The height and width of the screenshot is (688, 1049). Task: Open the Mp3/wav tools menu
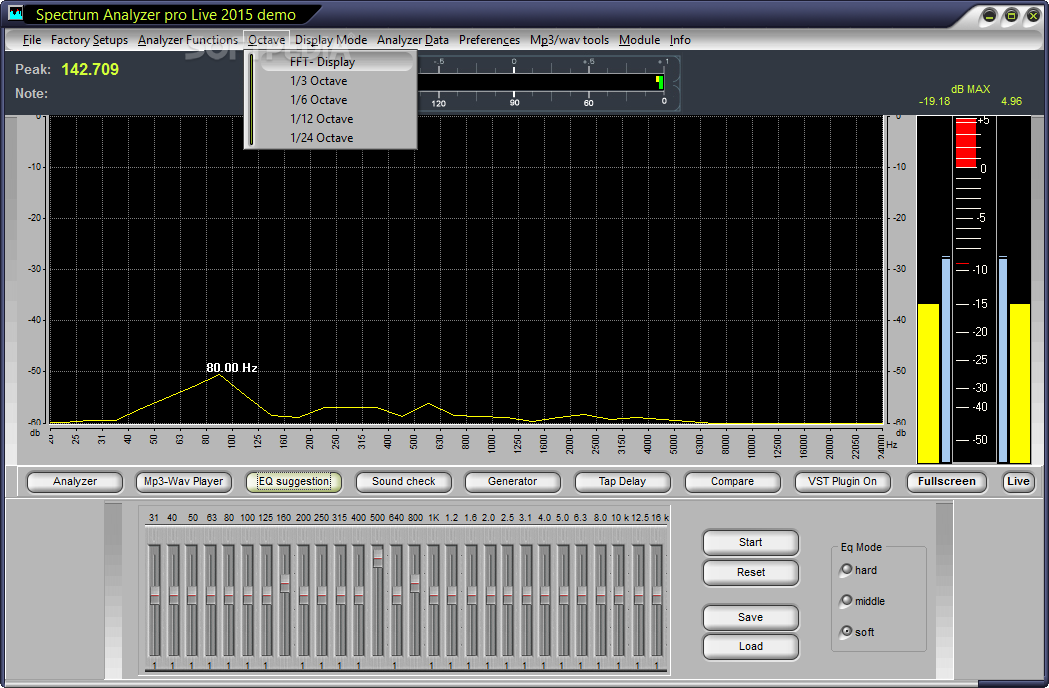[569, 40]
